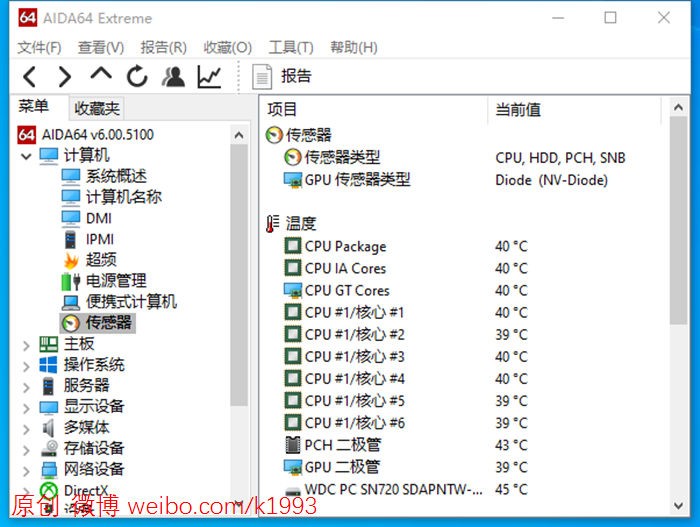Click the up-level arrow toolbar icon
700x527 pixels.
pyautogui.click(x=101, y=74)
